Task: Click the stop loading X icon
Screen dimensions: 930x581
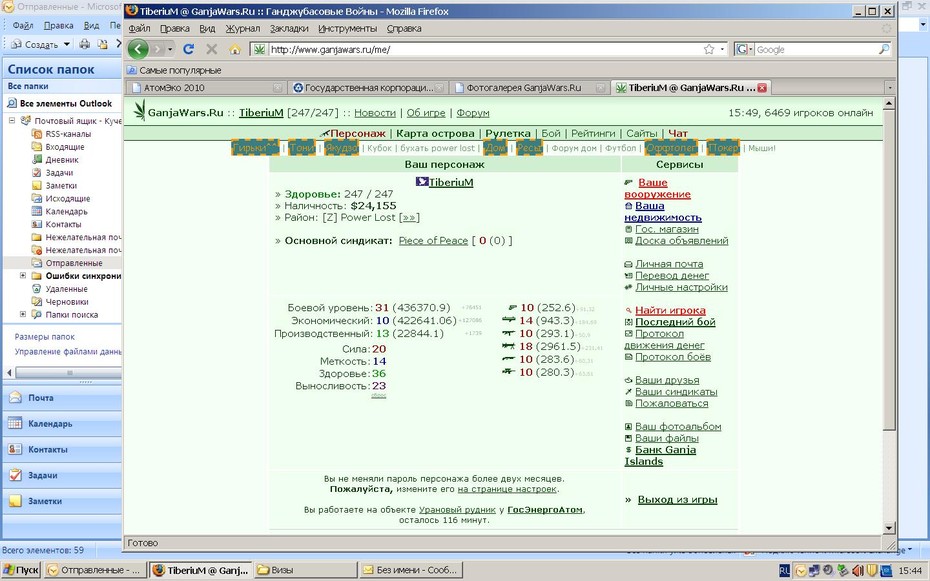Action: pyautogui.click(x=212, y=49)
